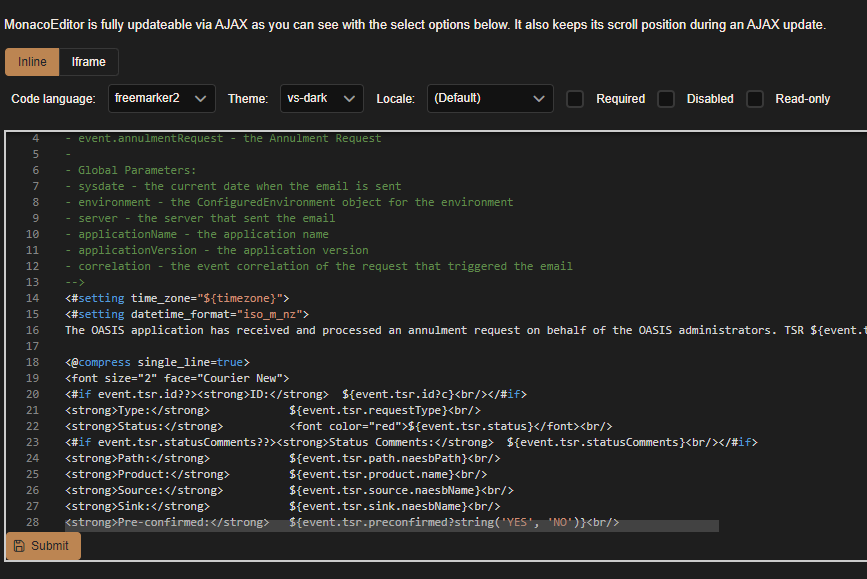
Task: Select the Inline tab
Action: 31,61
